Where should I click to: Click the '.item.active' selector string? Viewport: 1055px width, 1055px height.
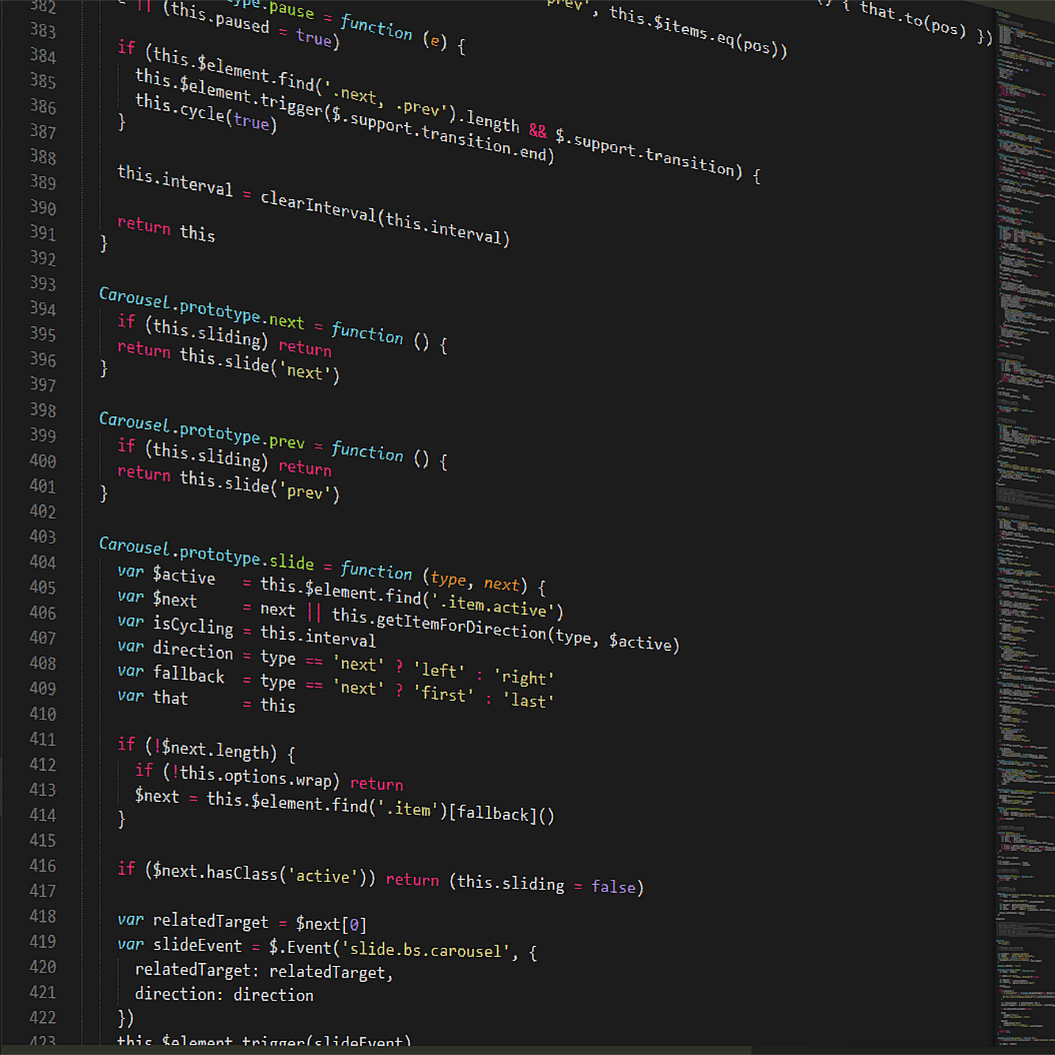click(x=497, y=604)
